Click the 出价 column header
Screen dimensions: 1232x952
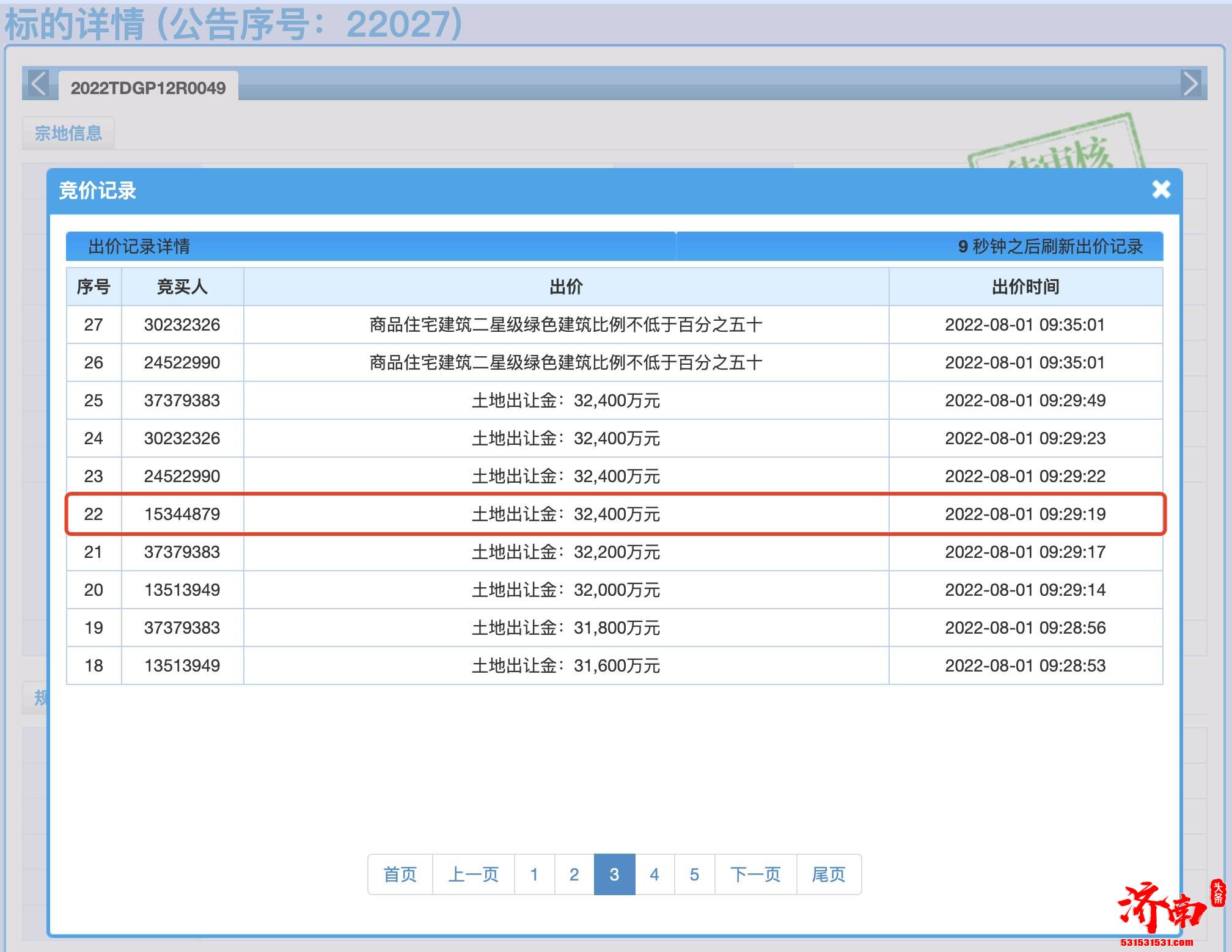[x=566, y=287]
